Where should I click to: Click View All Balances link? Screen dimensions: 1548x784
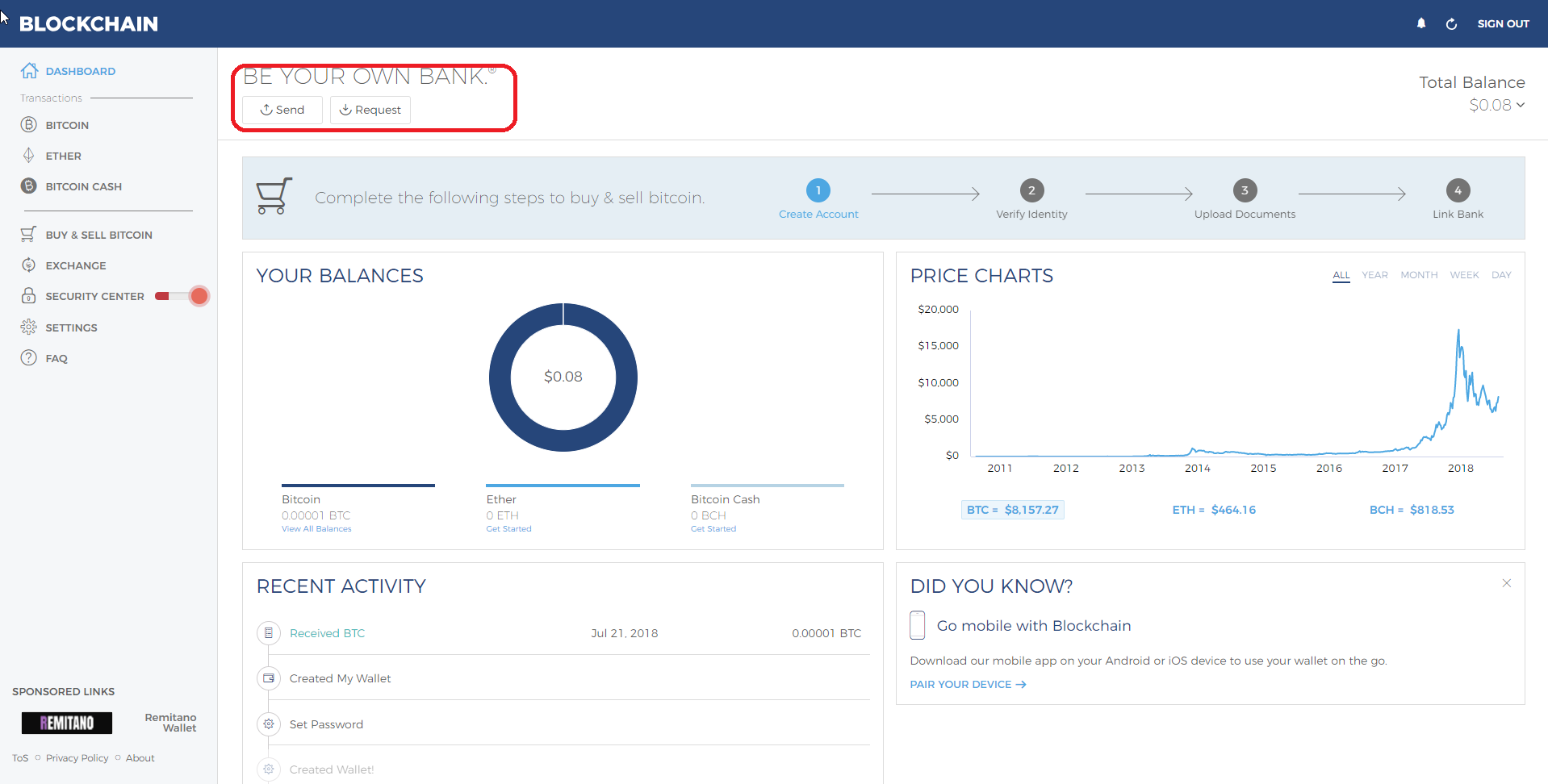316,529
